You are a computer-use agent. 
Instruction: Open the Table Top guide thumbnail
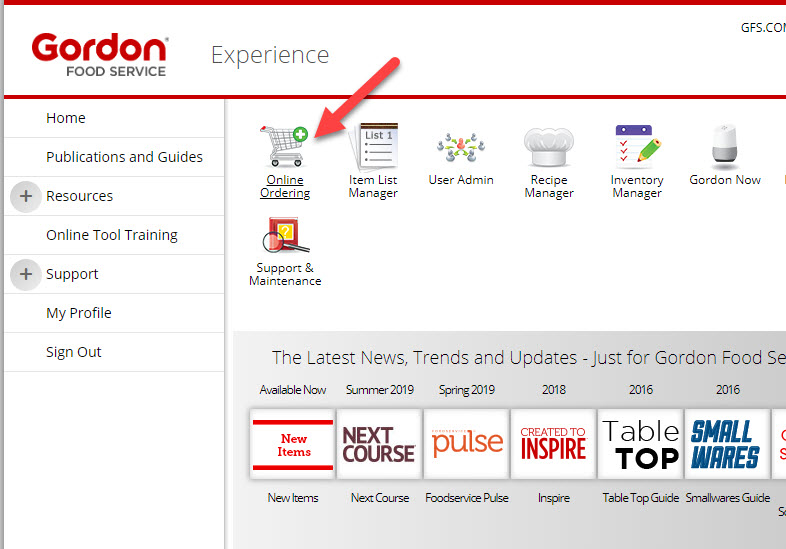tap(641, 444)
